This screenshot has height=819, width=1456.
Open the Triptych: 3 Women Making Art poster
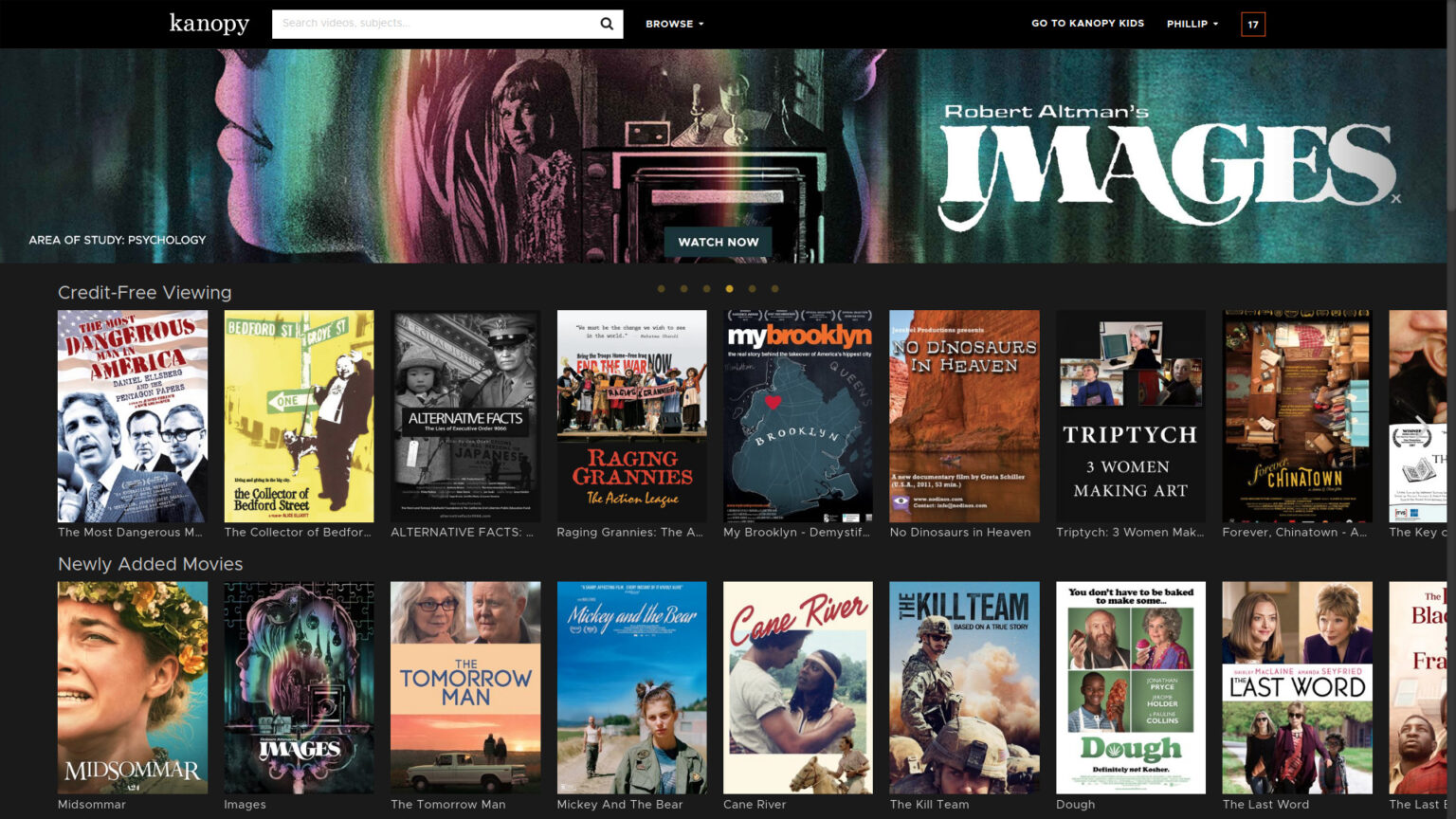pyautogui.click(x=1131, y=416)
